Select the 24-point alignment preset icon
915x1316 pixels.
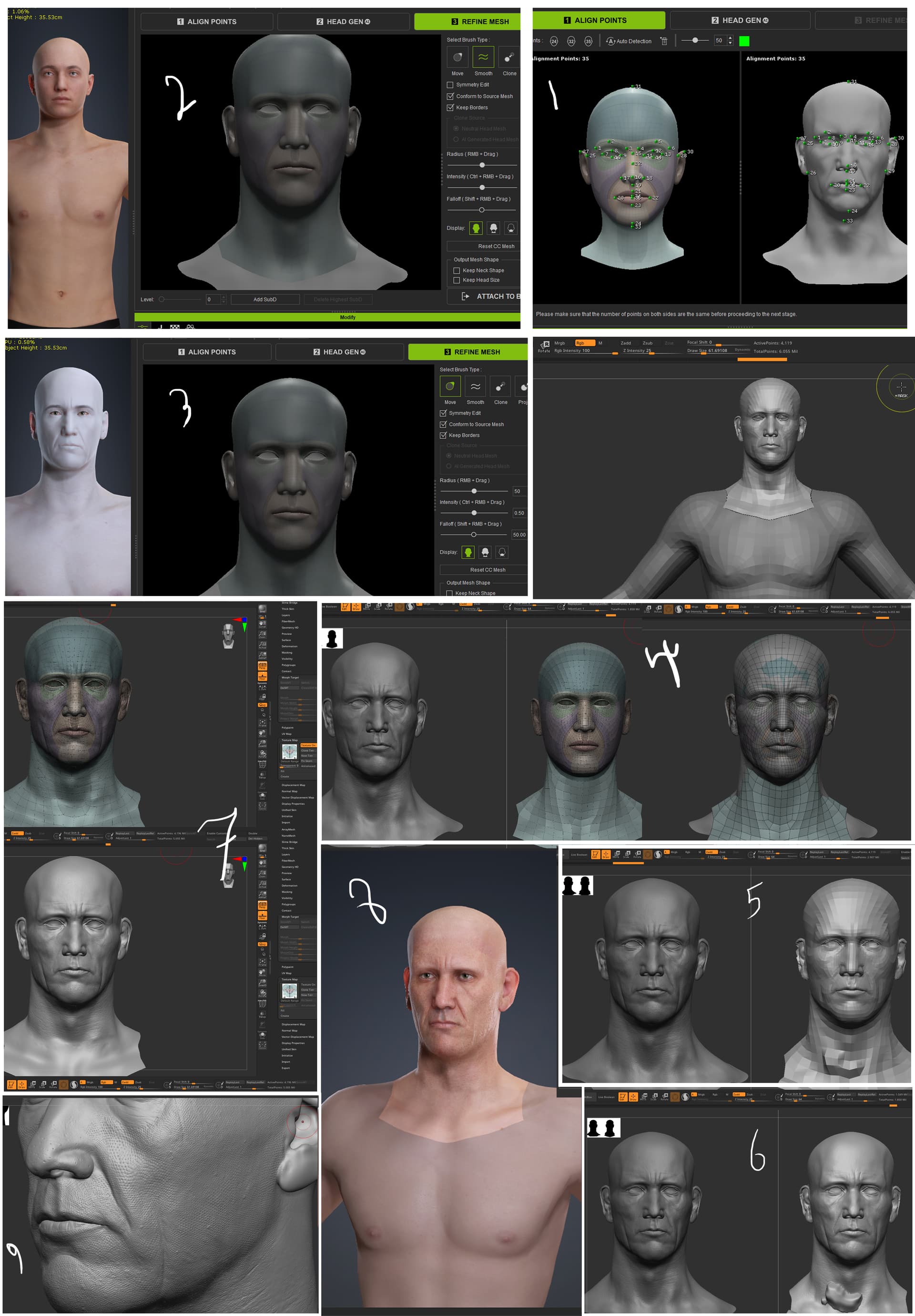click(553, 41)
